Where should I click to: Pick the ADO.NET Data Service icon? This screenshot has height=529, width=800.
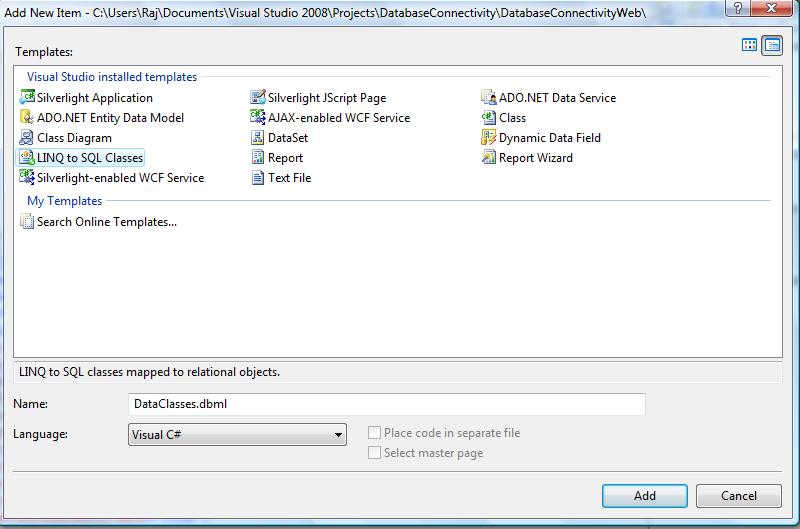pos(489,97)
